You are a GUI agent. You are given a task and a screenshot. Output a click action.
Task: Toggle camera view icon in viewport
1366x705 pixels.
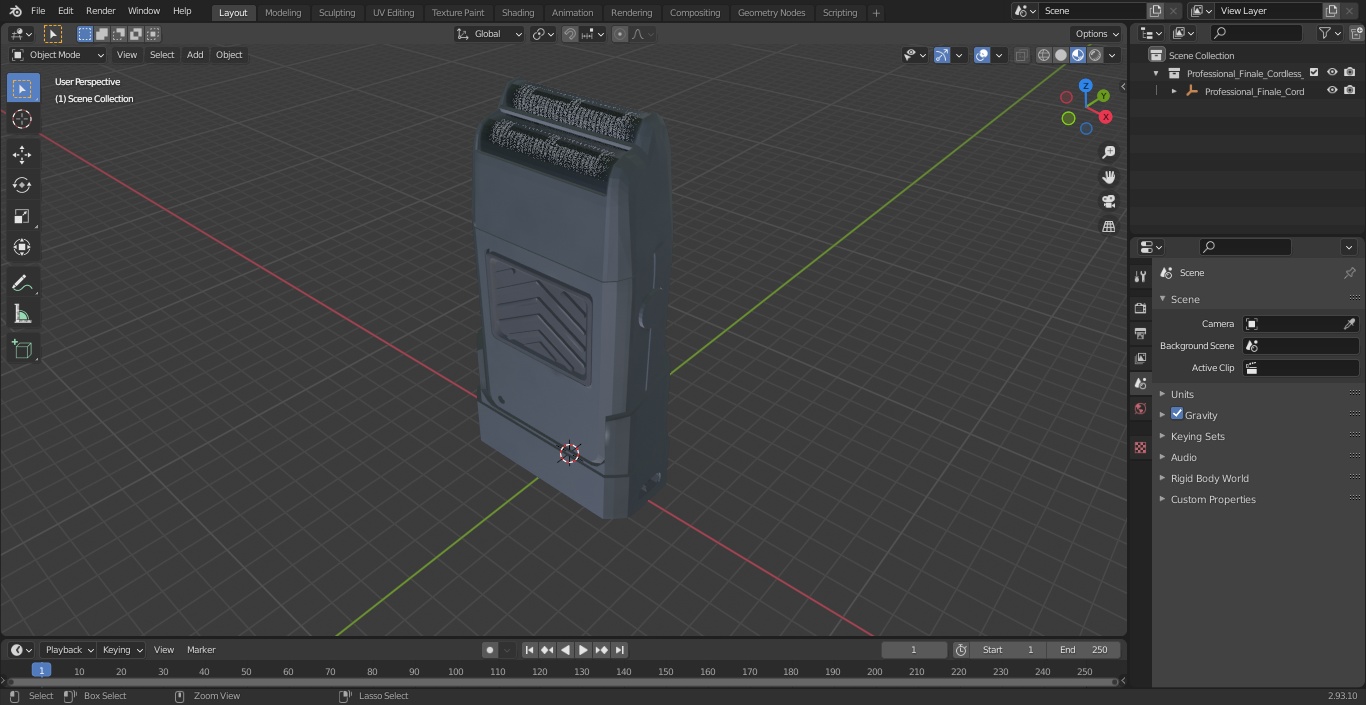tap(1108, 202)
